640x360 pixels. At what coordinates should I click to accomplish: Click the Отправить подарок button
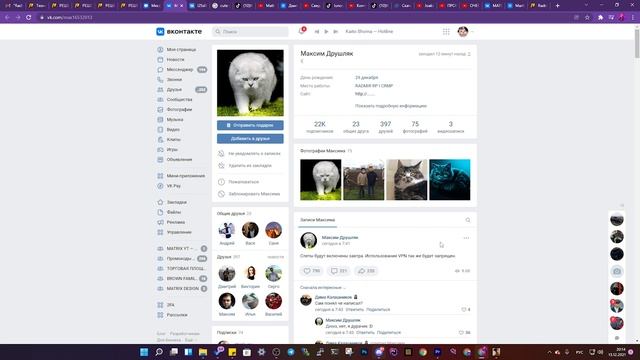pos(250,125)
